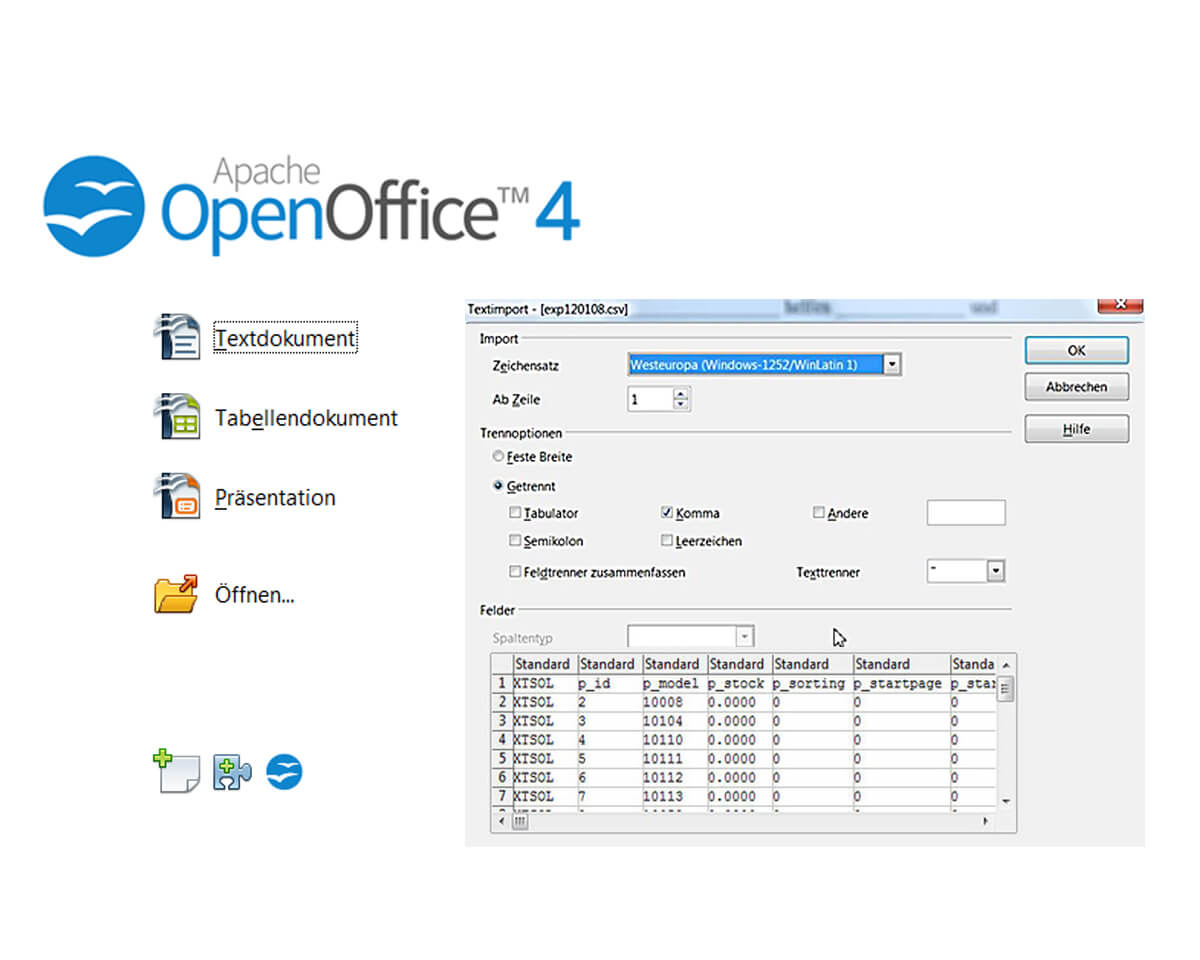This screenshot has width=1200, height=960.
Task: Click the small OpenOffice info bird icon
Action: point(284,772)
